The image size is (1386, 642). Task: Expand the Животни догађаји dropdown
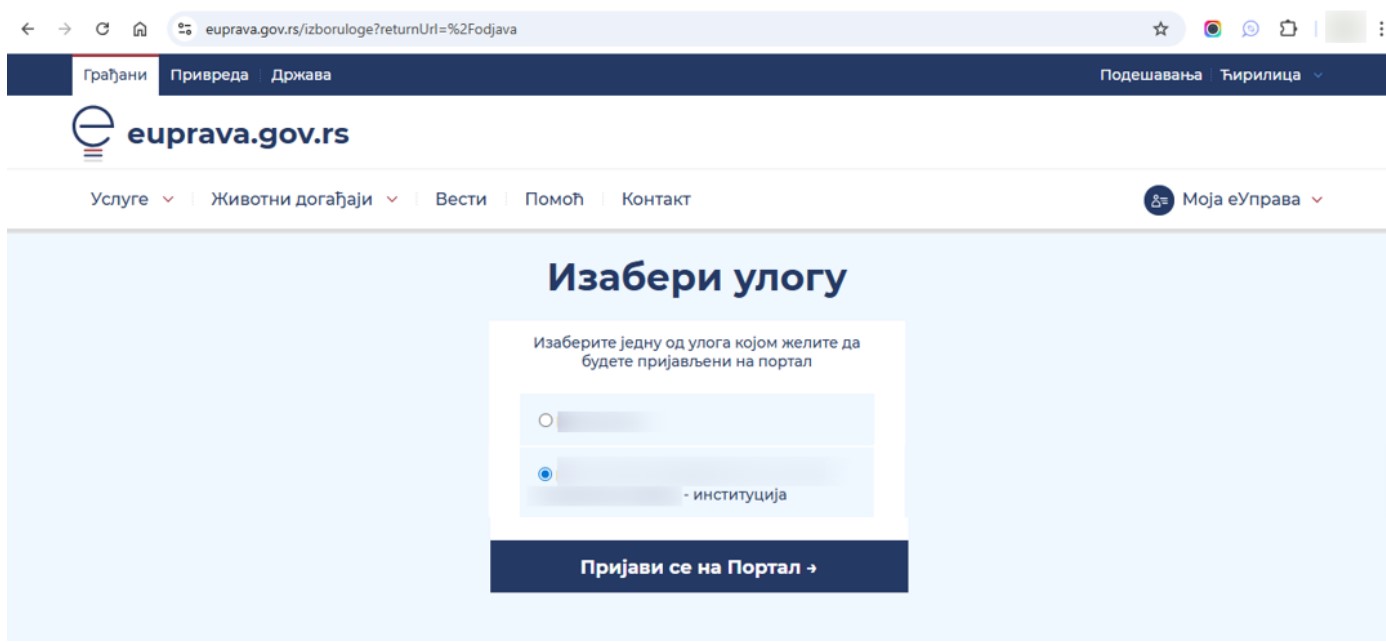coord(305,199)
